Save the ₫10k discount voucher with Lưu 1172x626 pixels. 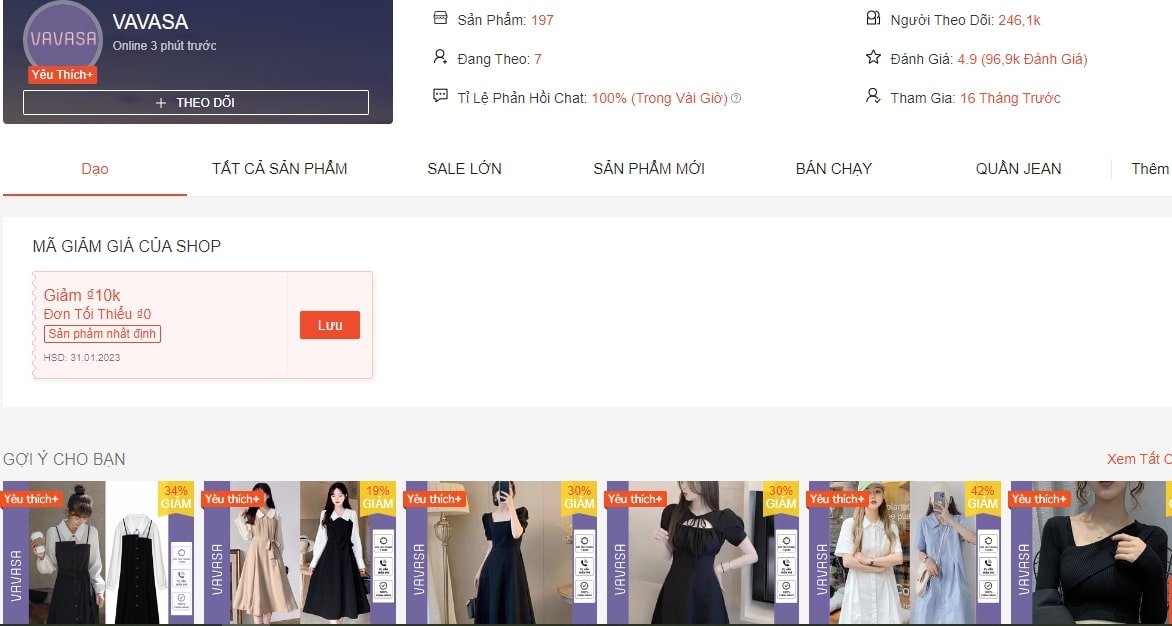coord(330,325)
